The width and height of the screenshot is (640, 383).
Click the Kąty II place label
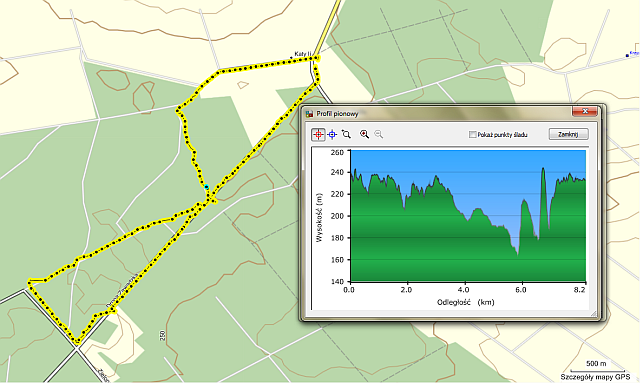[303, 54]
